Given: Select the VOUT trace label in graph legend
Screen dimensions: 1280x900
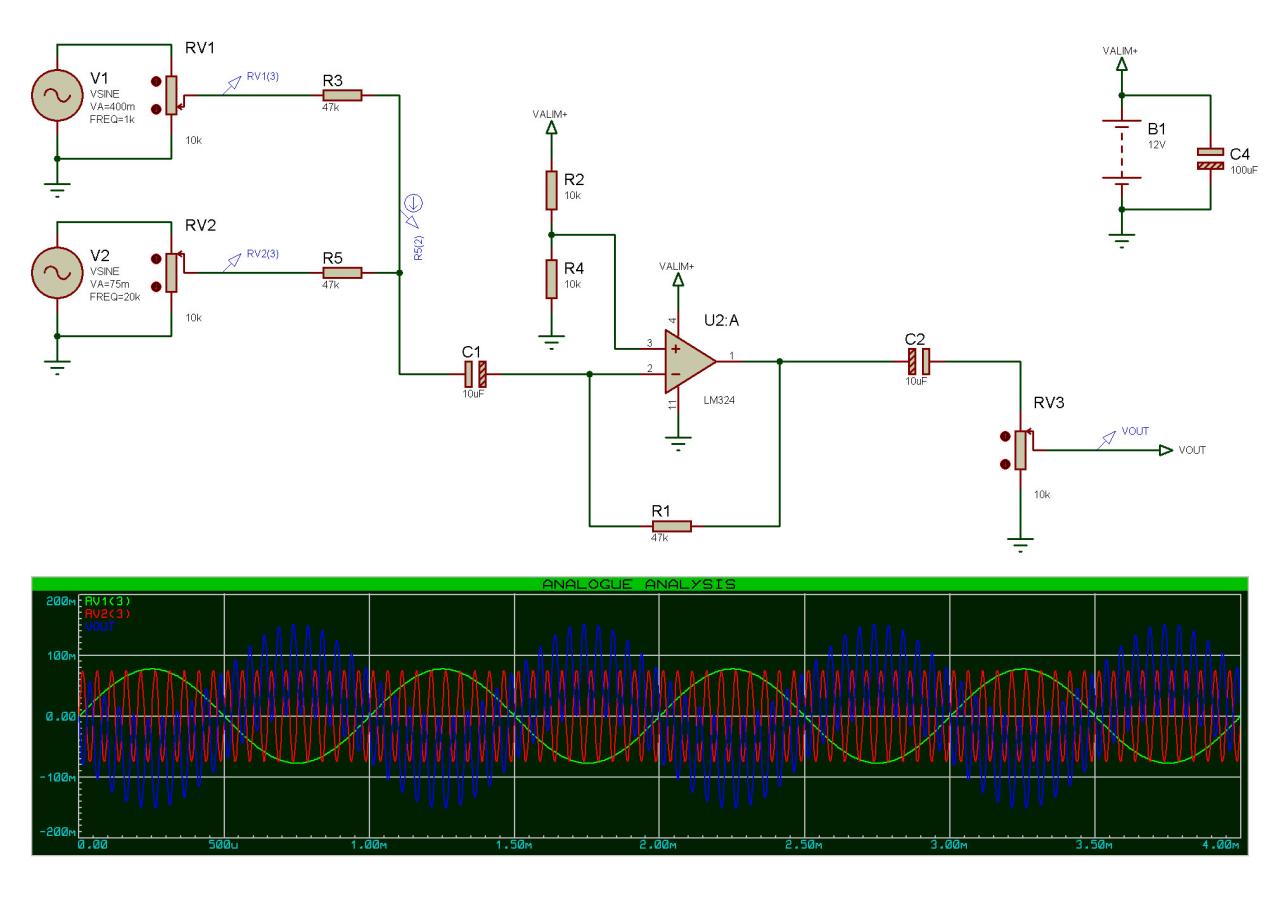Looking at the screenshot, I should pyautogui.click(x=98, y=626).
